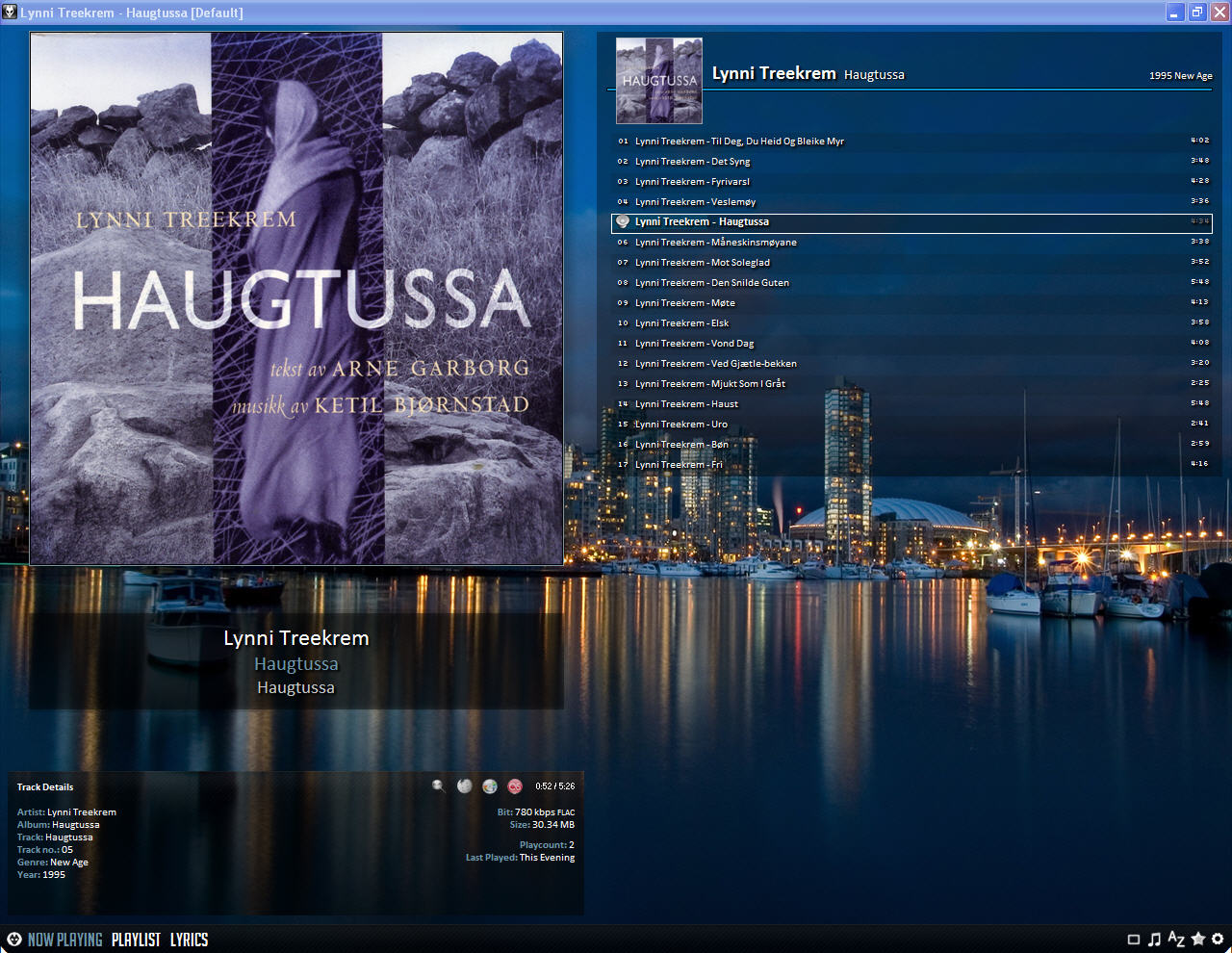Click the square window icon in bottom bar
Screen dimensions: 1232x953
(x=1133, y=940)
